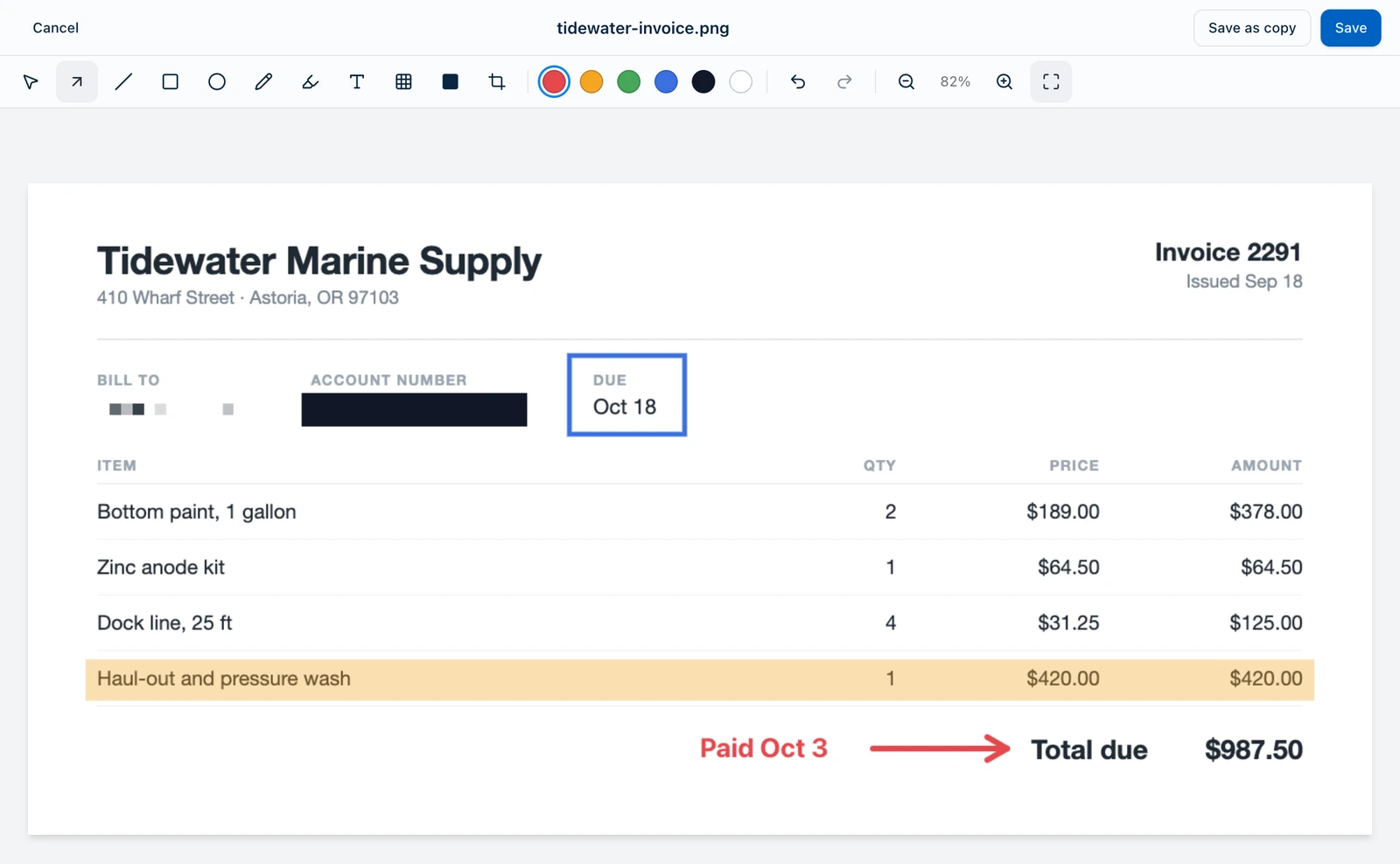This screenshot has height=864, width=1400.
Task: Select the highlighter tool
Action: (311, 81)
